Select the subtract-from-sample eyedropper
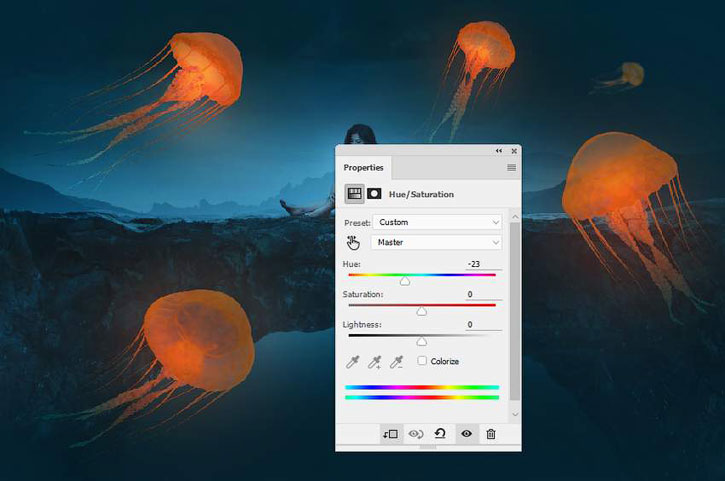Image resolution: width=725 pixels, height=481 pixels. 396,362
